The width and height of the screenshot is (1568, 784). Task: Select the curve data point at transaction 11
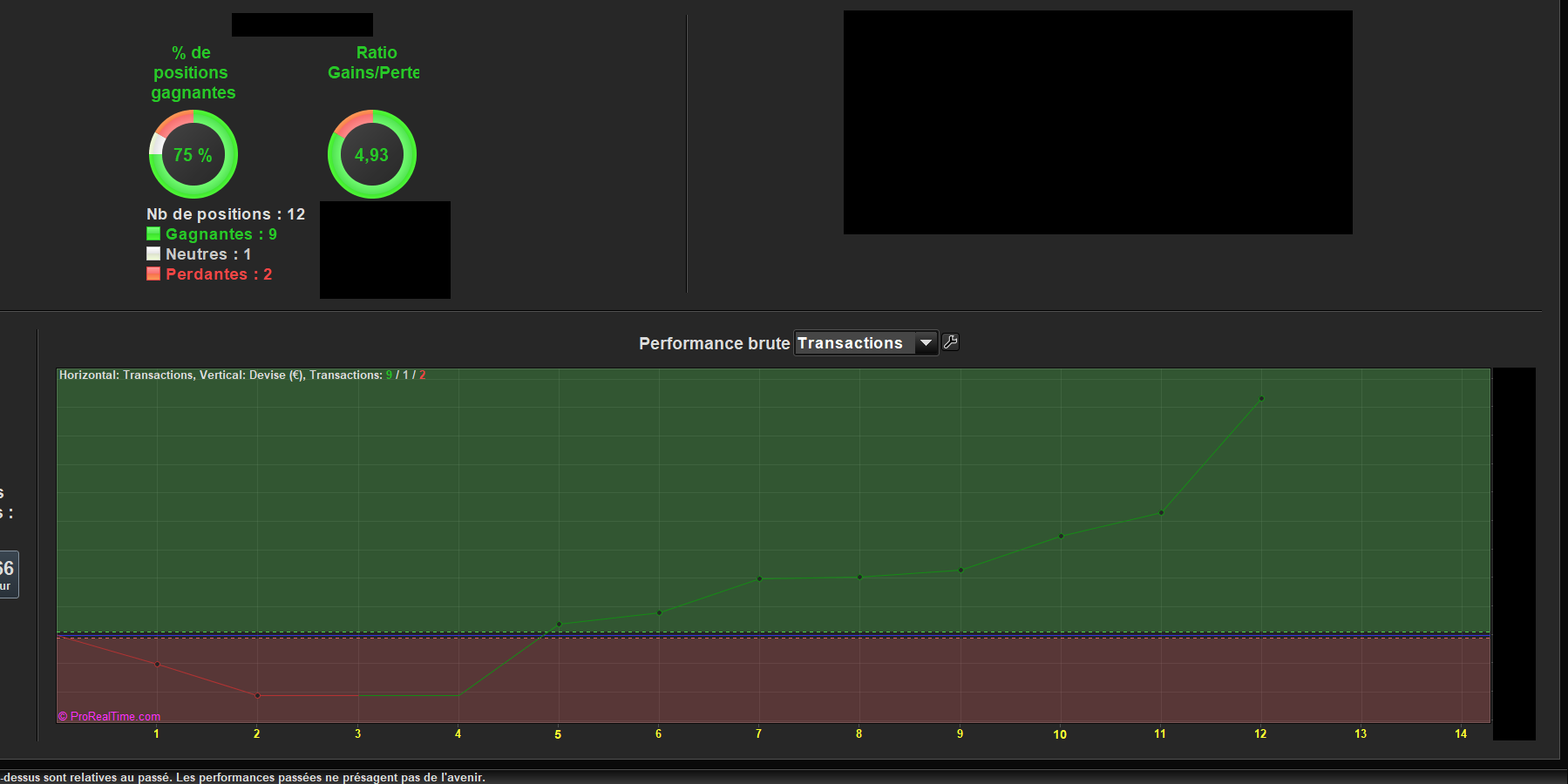click(x=1161, y=512)
